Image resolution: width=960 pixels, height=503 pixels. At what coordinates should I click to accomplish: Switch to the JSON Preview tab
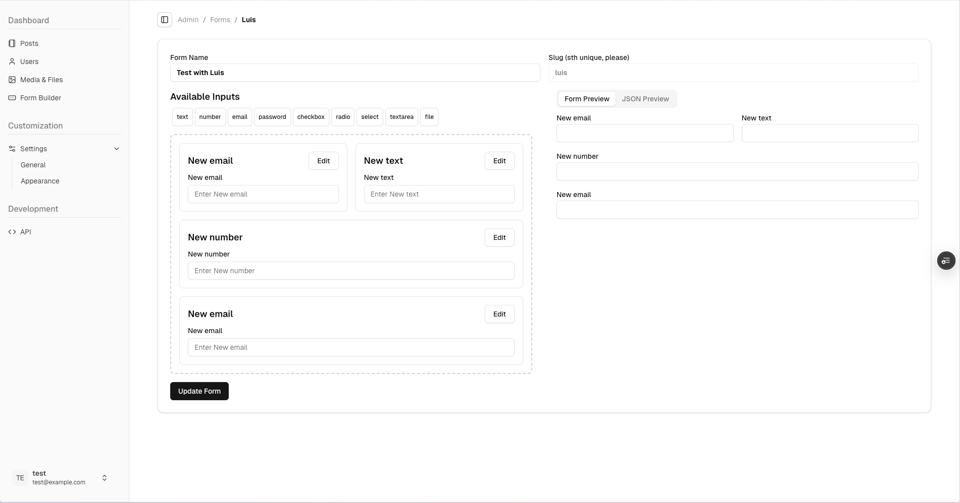point(645,99)
